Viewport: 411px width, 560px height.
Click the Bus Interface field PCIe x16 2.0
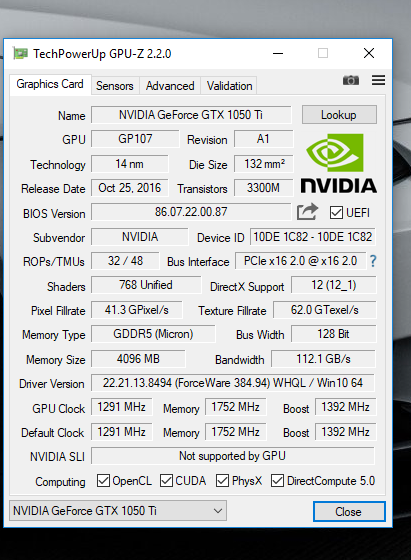[301, 261]
